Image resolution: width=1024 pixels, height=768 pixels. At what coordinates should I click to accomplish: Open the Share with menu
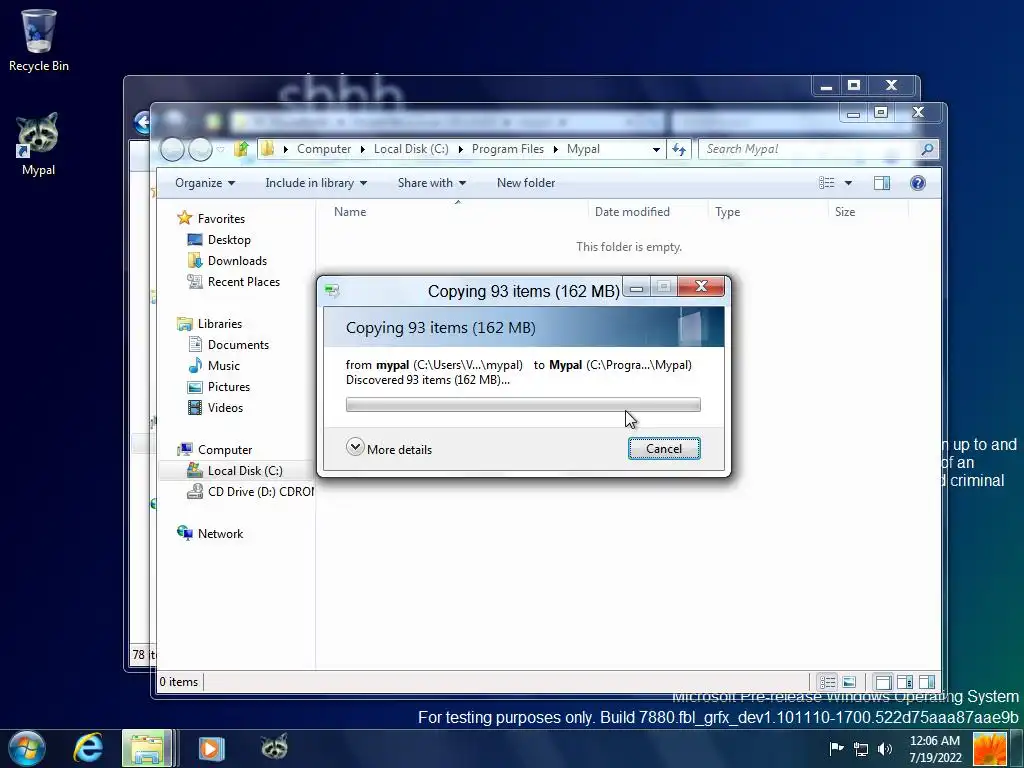[x=432, y=183]
